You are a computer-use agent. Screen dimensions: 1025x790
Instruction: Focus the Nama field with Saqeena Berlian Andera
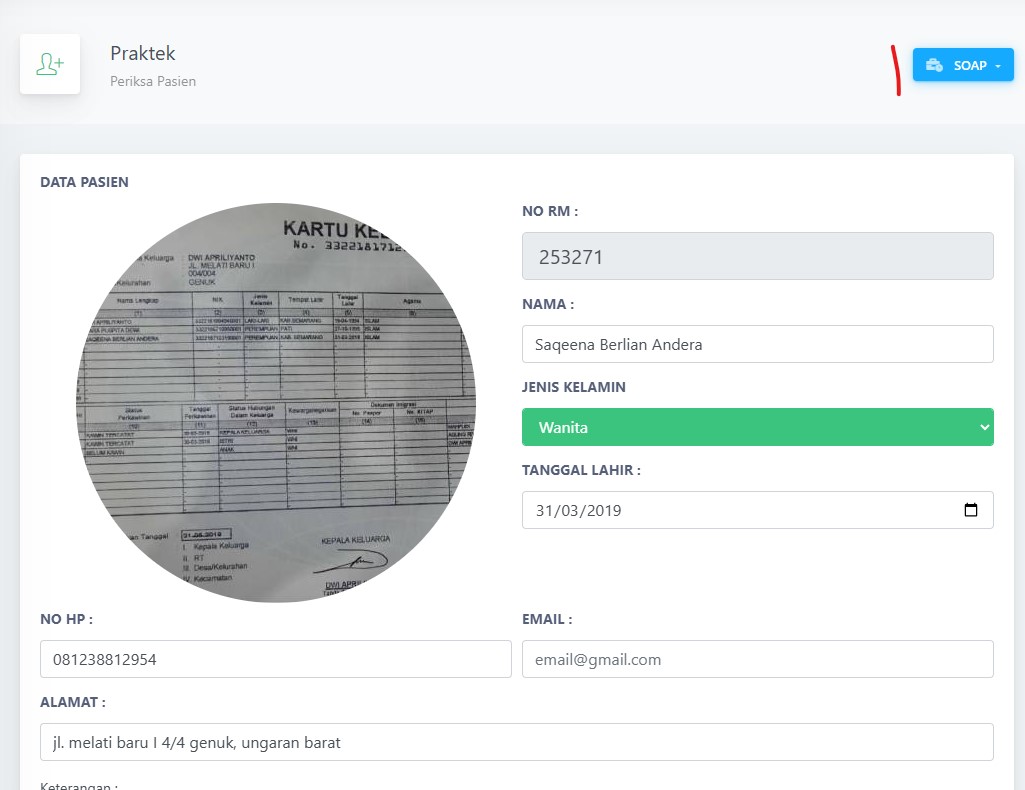pyautogui.click(x=757, y=344)
